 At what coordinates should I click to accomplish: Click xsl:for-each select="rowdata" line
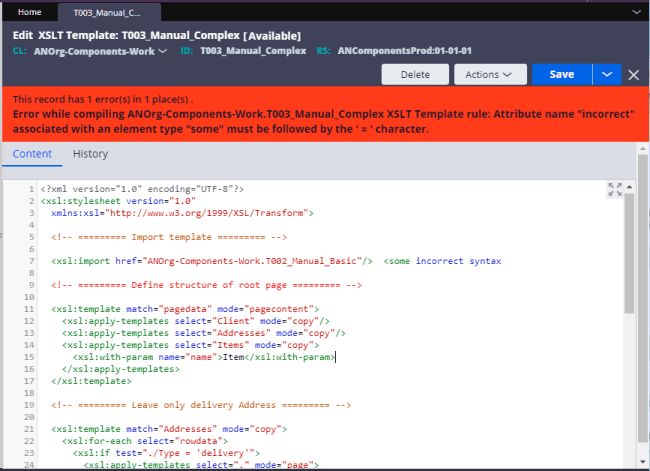click(x=145, y=441)
